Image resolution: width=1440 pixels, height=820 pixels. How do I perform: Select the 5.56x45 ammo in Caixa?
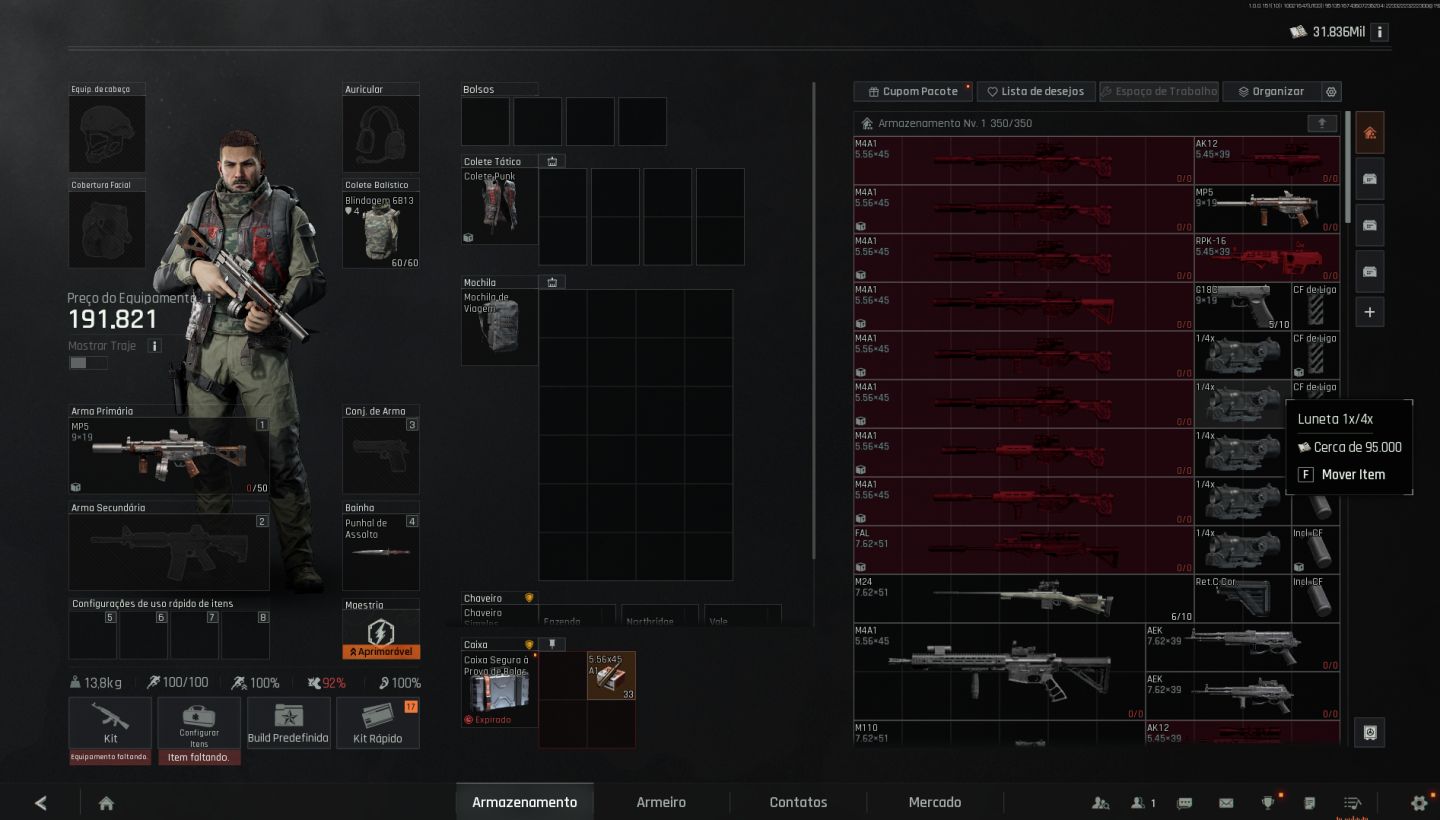(x=611, y=676)
